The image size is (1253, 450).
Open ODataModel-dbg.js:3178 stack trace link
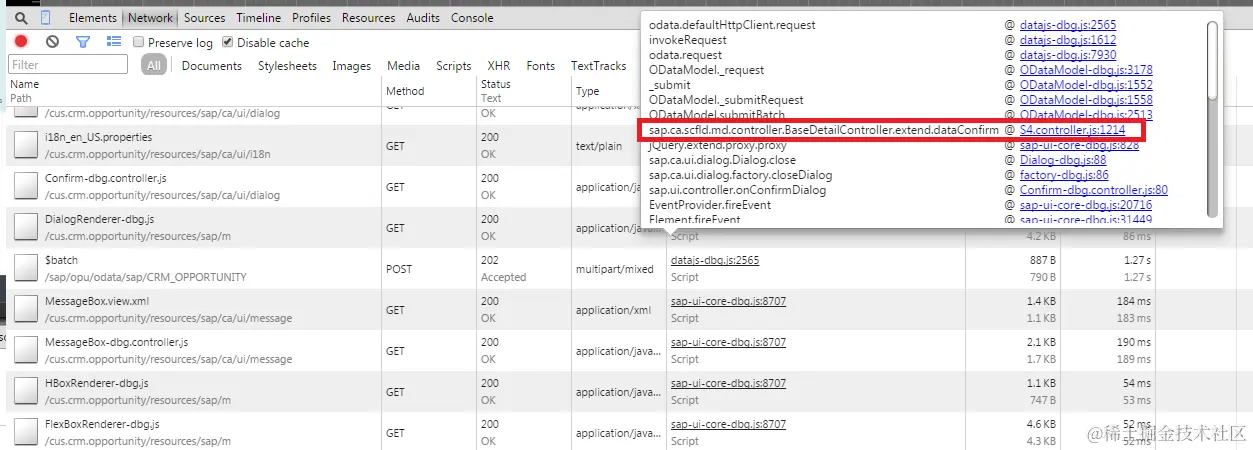pyautogui.click(x=1086, y=70)
